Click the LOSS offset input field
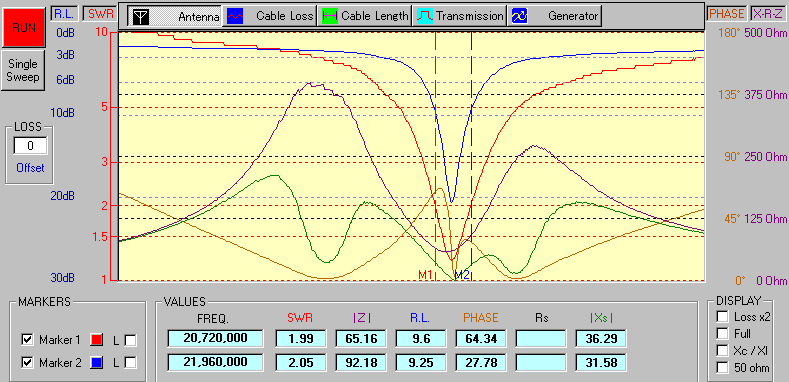This screenshot has width=789, height=382. [x=30, y=146]
